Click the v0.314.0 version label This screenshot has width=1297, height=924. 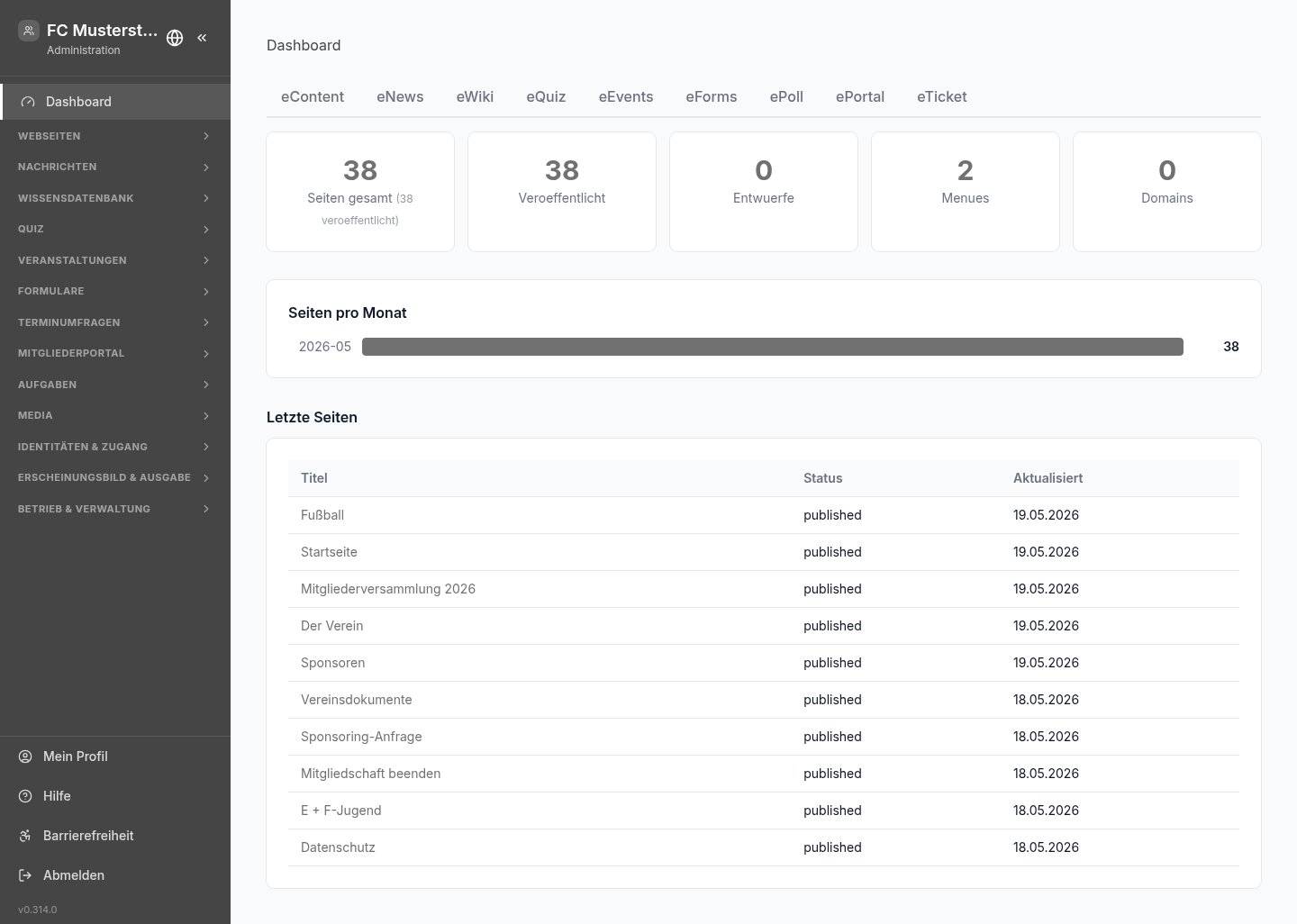37,910
